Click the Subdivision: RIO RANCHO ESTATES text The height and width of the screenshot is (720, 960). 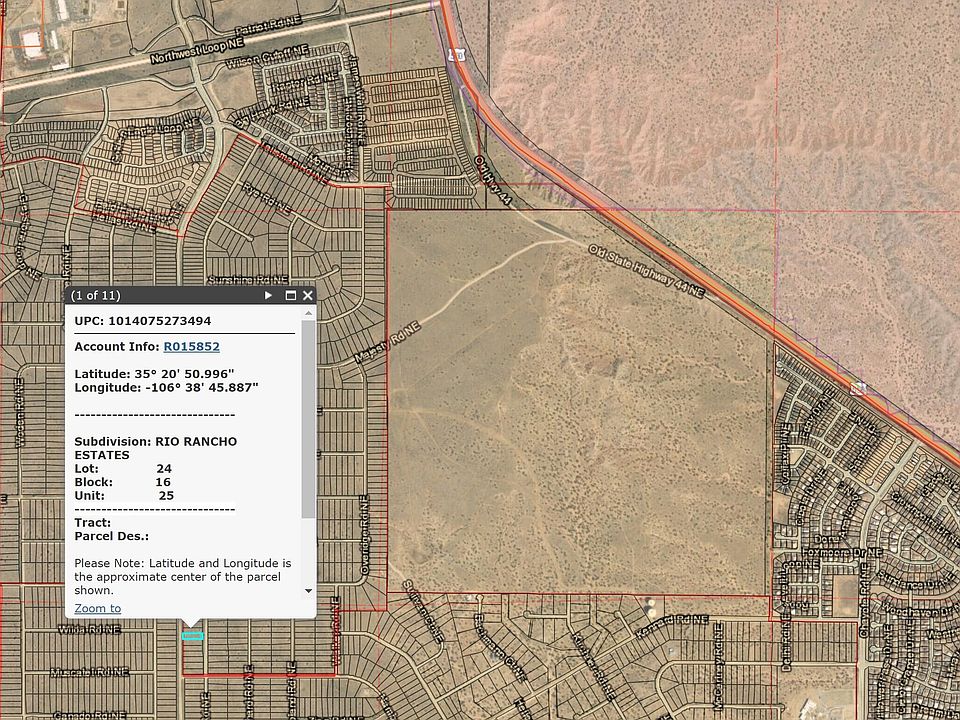pos(156,448)
